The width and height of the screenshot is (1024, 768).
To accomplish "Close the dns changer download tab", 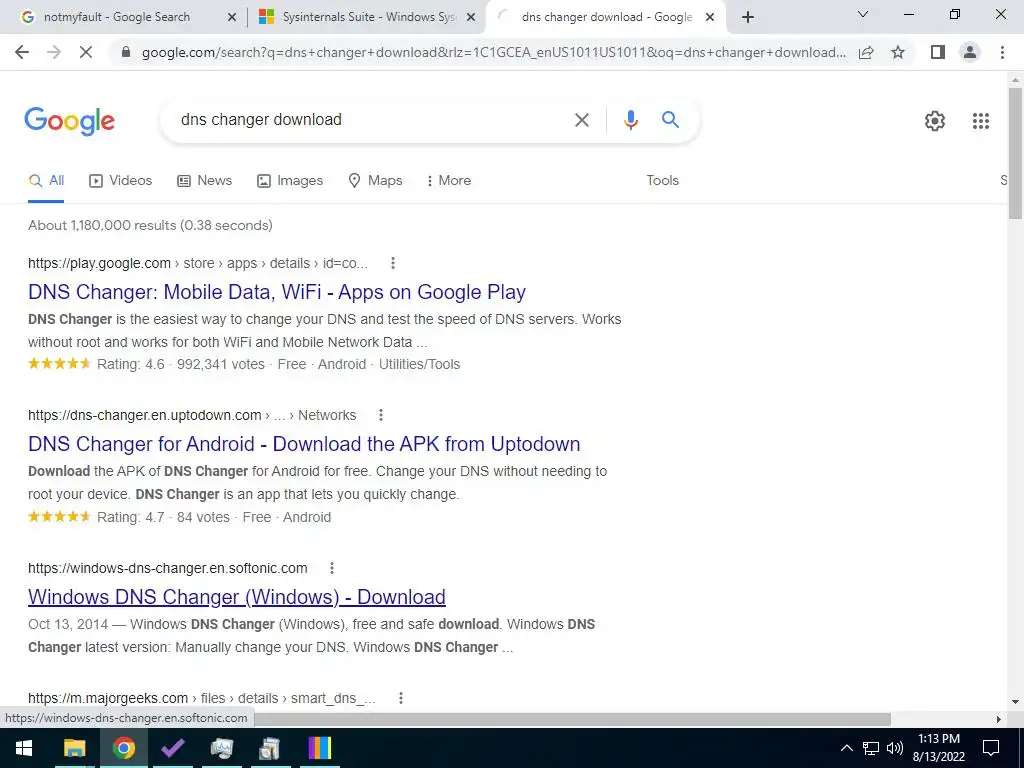I will tap(710, 17).
